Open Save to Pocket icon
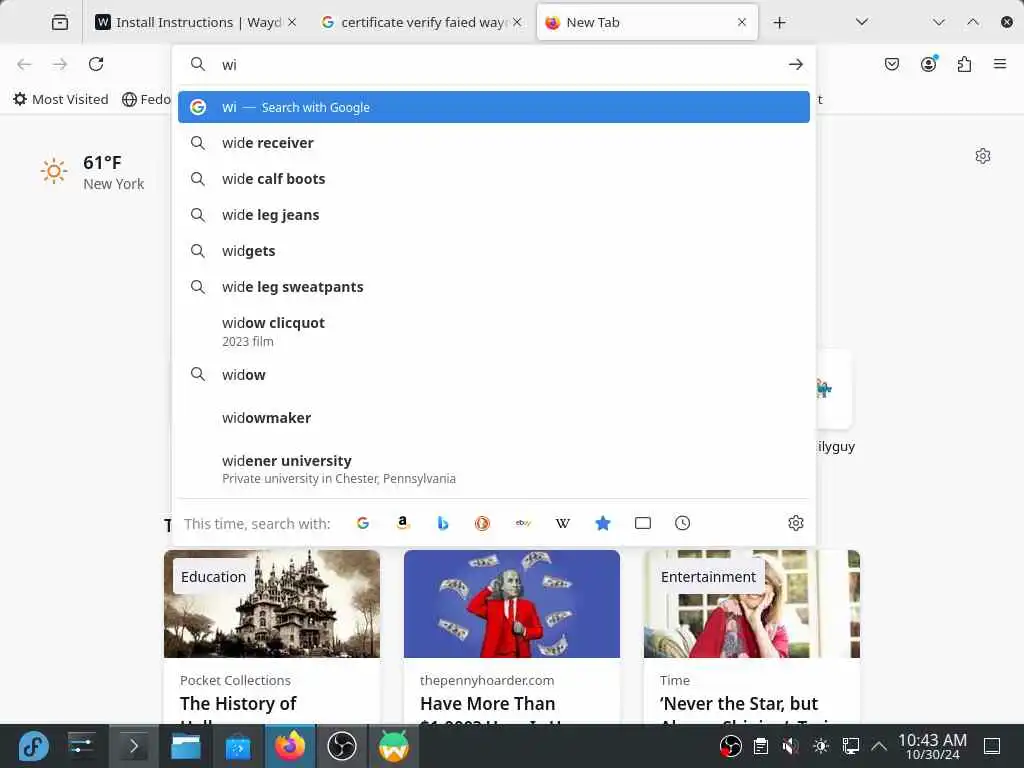Screen dimensions: 1024x768 [891, 64]
